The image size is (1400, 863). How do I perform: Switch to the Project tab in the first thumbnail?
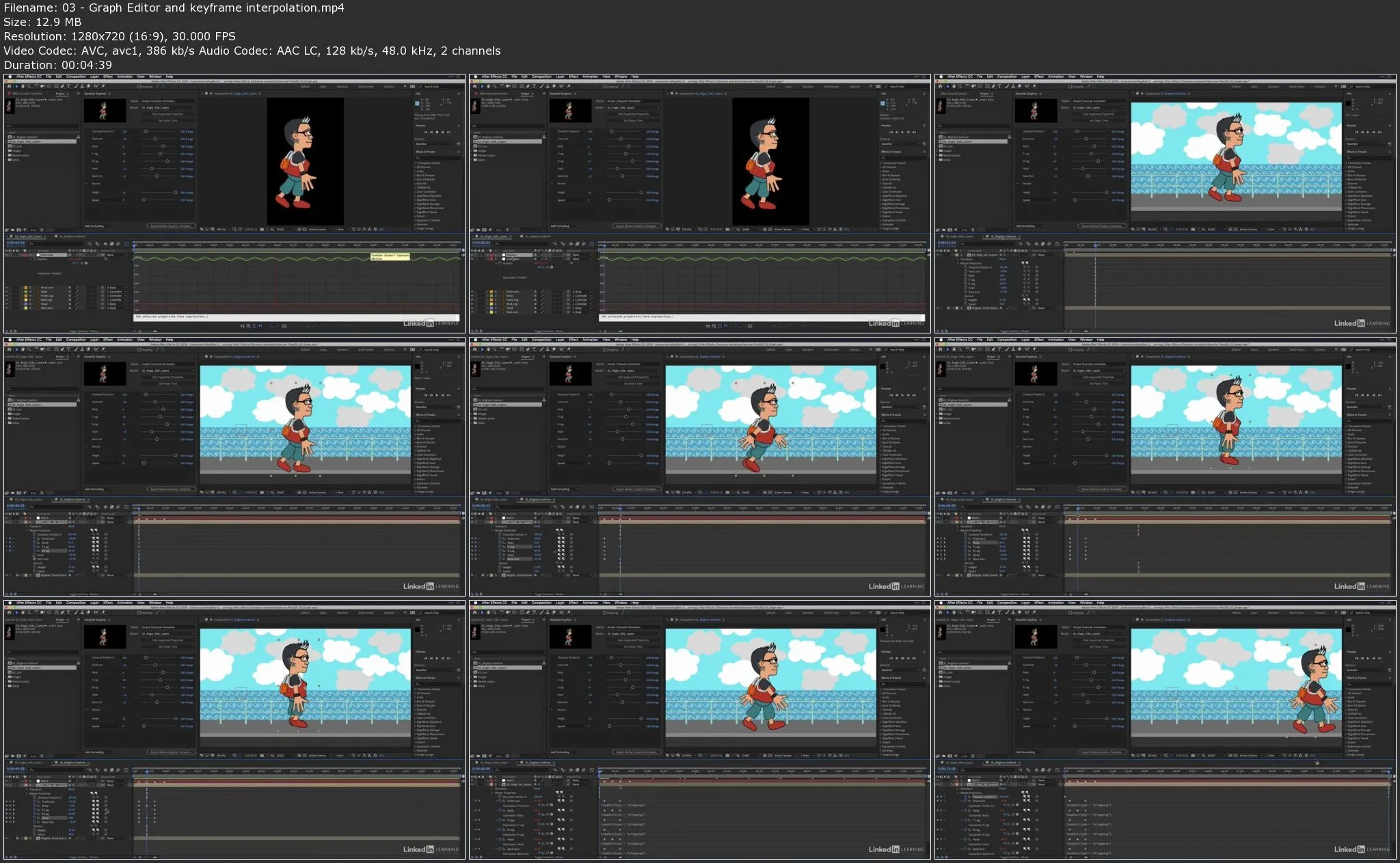pyautogui.click(x=60, y=94)
